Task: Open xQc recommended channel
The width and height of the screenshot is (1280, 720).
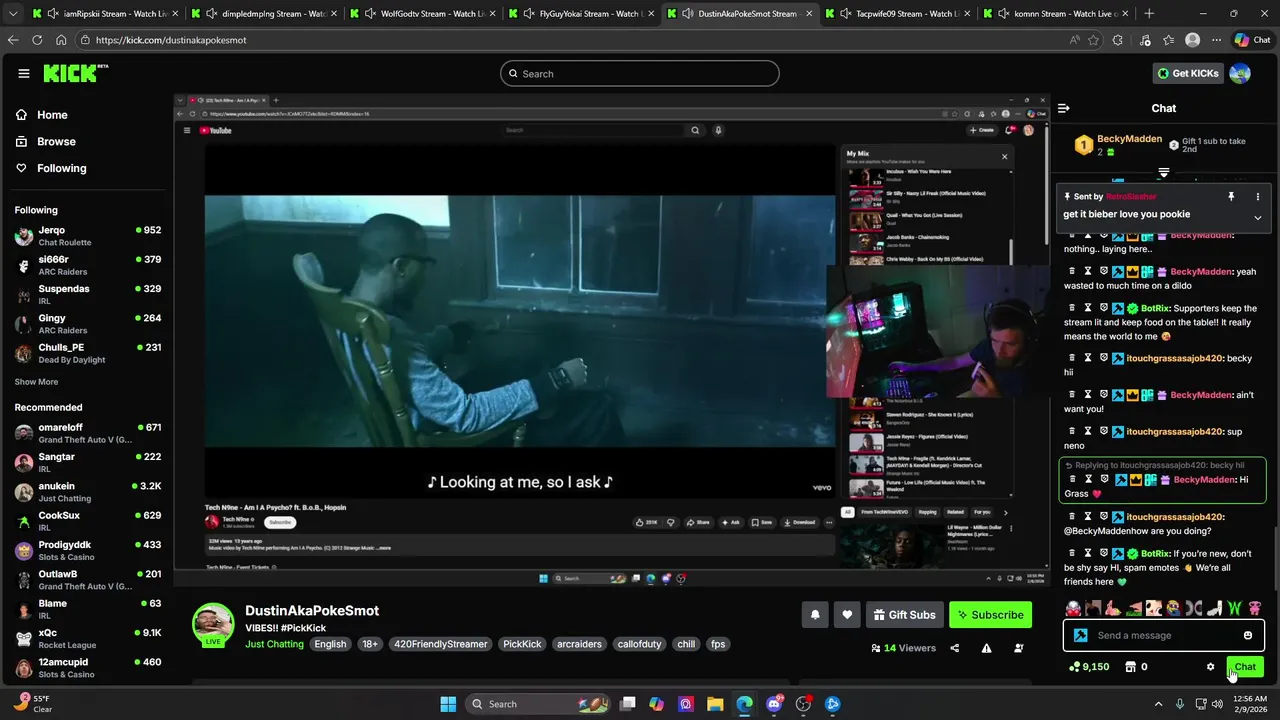Action: 88,638
